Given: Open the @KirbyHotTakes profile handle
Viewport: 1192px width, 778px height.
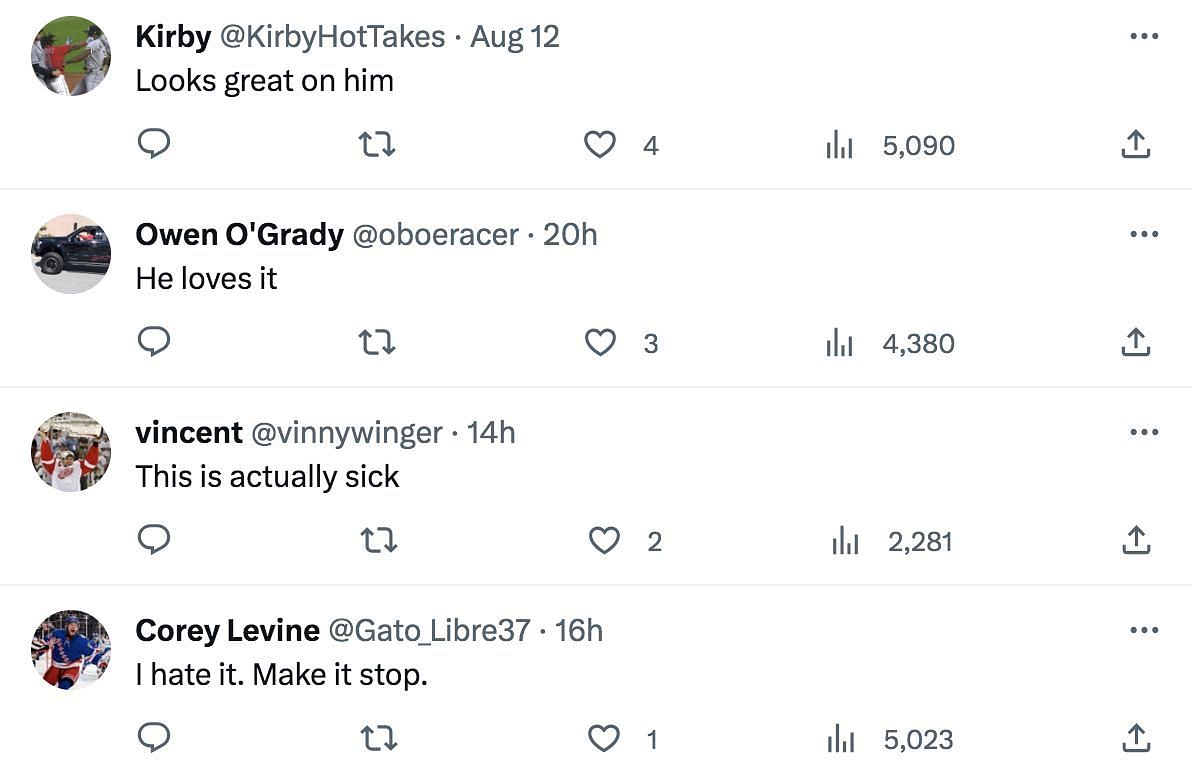Looking at the screenshot, I should click(x=332, y=37).
